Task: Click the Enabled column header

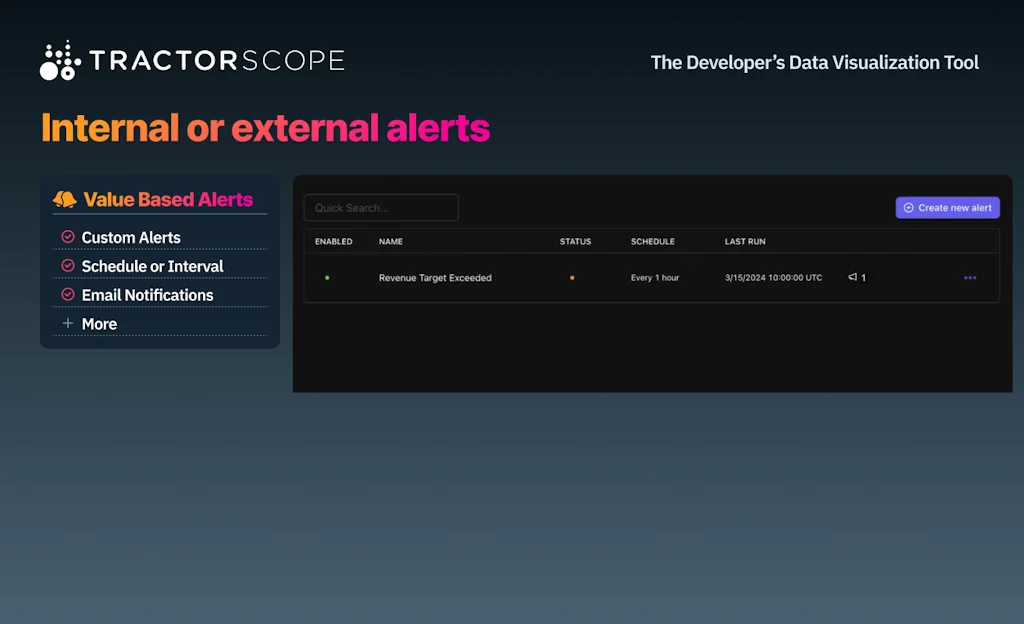Action: point(333,242)
